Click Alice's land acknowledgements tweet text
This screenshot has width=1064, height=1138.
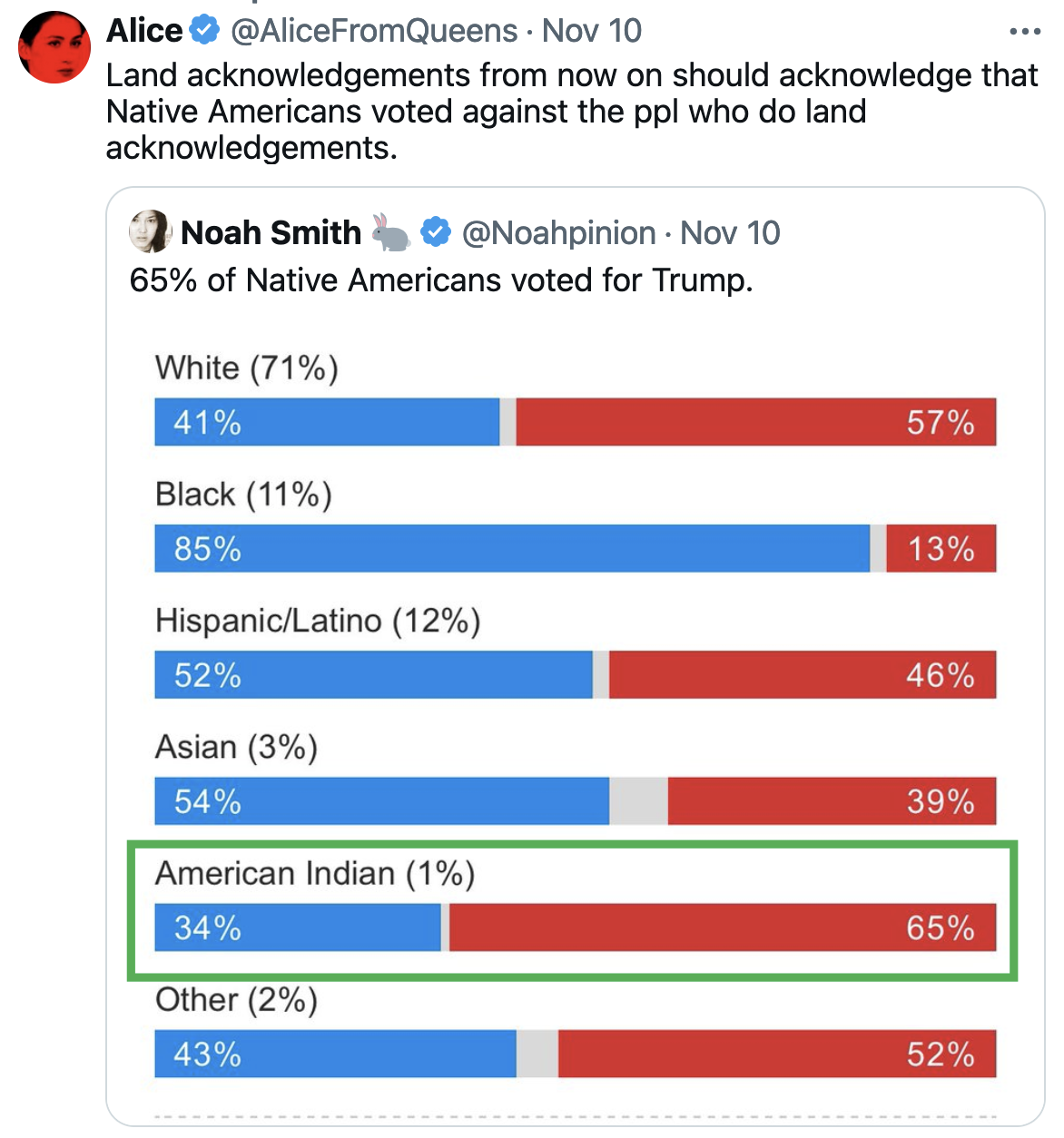571,111
